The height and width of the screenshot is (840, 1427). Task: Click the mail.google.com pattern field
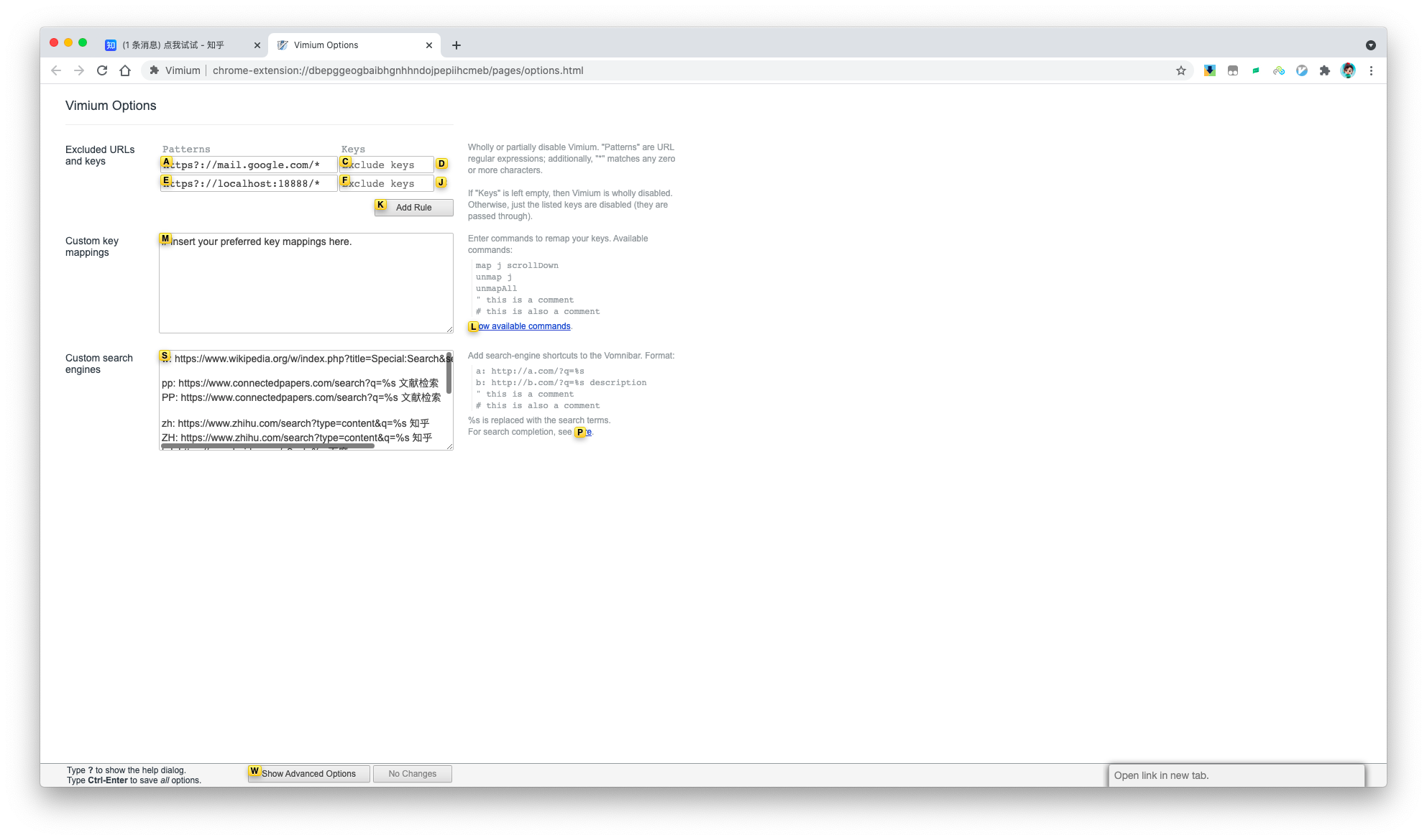coord(248,165)
